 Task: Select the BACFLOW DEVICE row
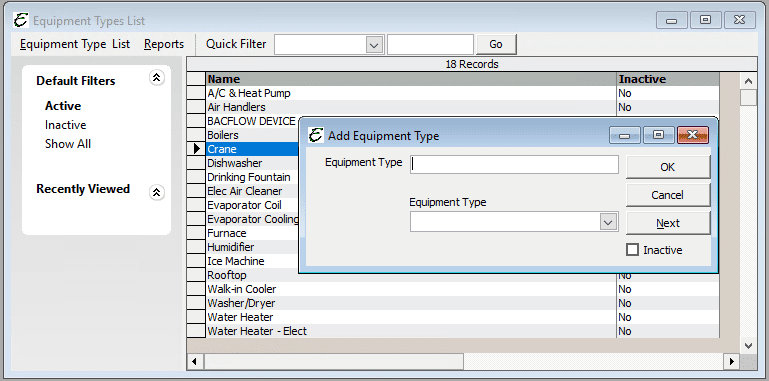click(252, 121)
